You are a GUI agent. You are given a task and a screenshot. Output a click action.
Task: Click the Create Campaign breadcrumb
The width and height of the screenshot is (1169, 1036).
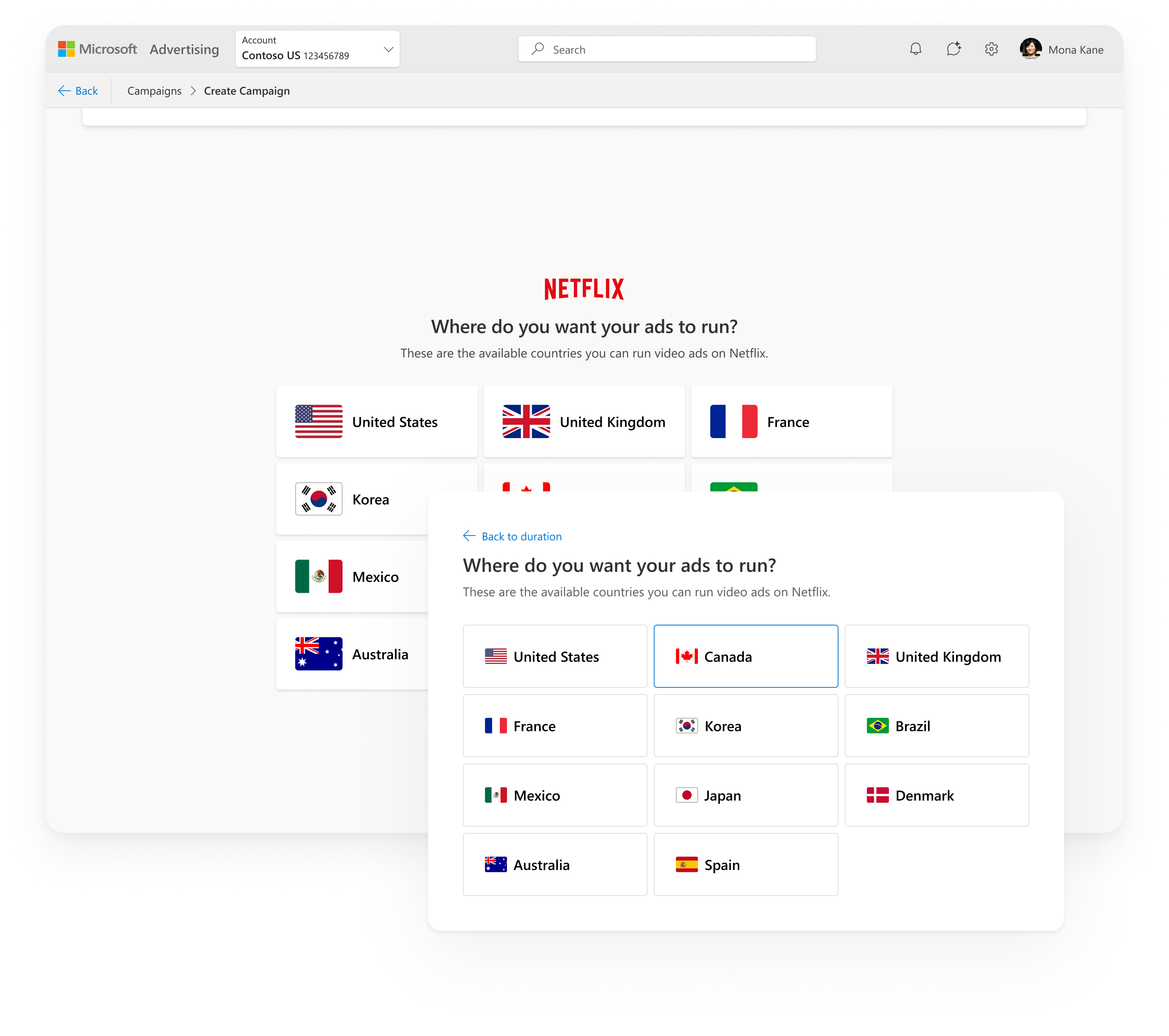coord(247,91)
